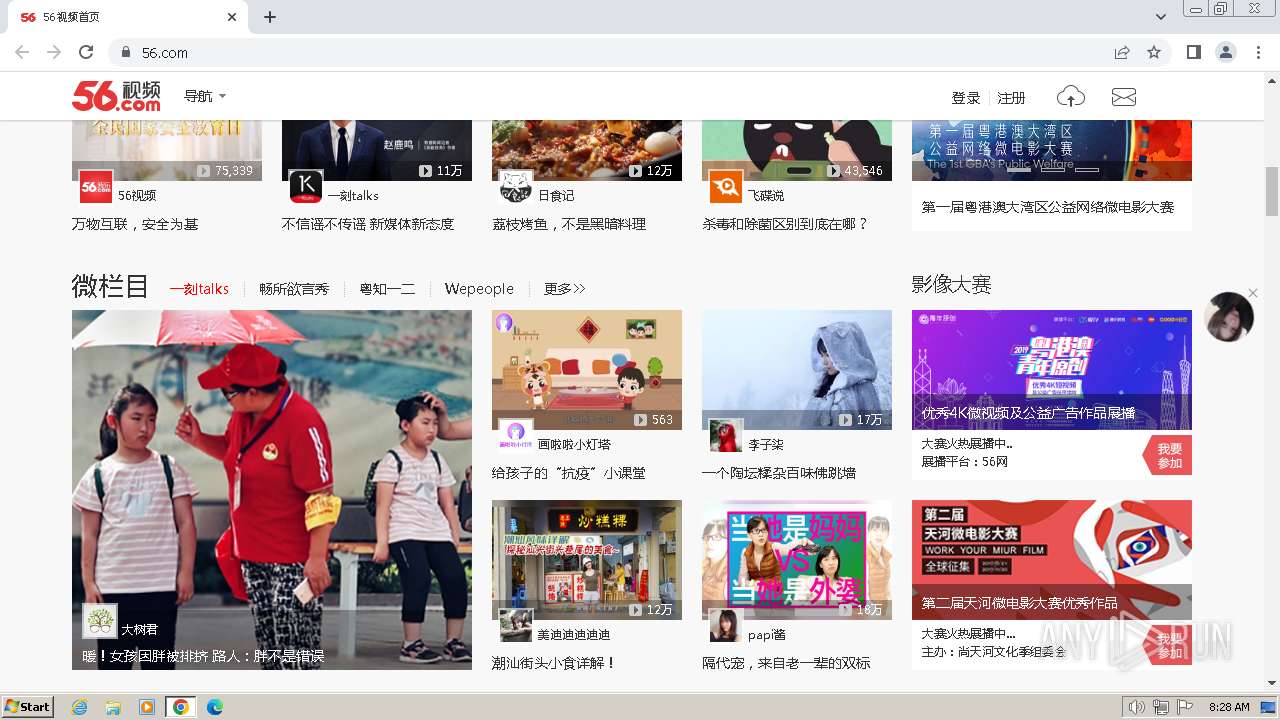1280x720 pixels.
Task: Open 隔代宠，来自老一辈的双标 title
Action: (786, 663)
